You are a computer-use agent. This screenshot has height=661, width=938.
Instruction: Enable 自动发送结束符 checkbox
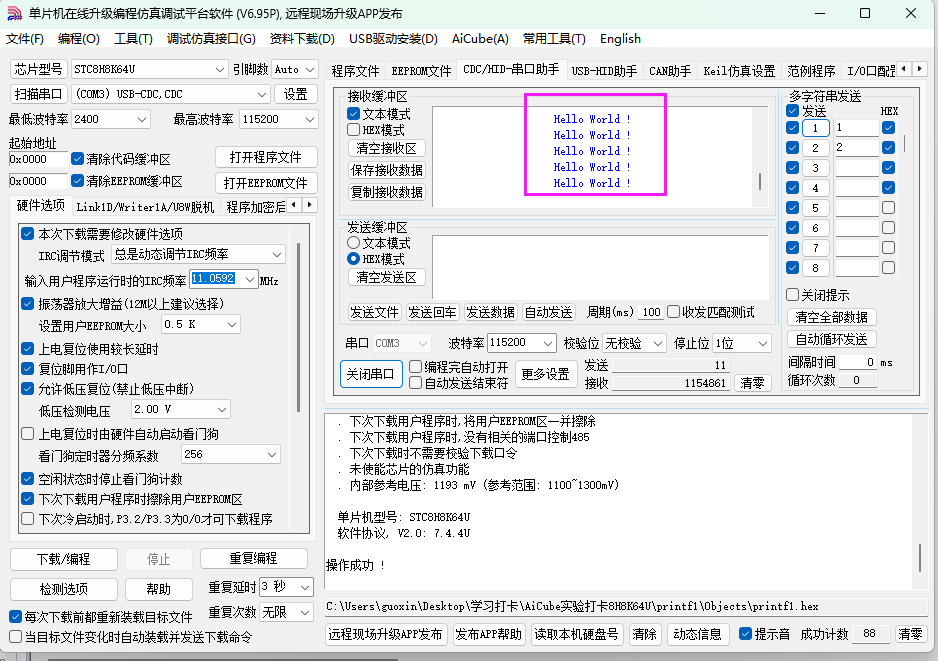point(415,383)
